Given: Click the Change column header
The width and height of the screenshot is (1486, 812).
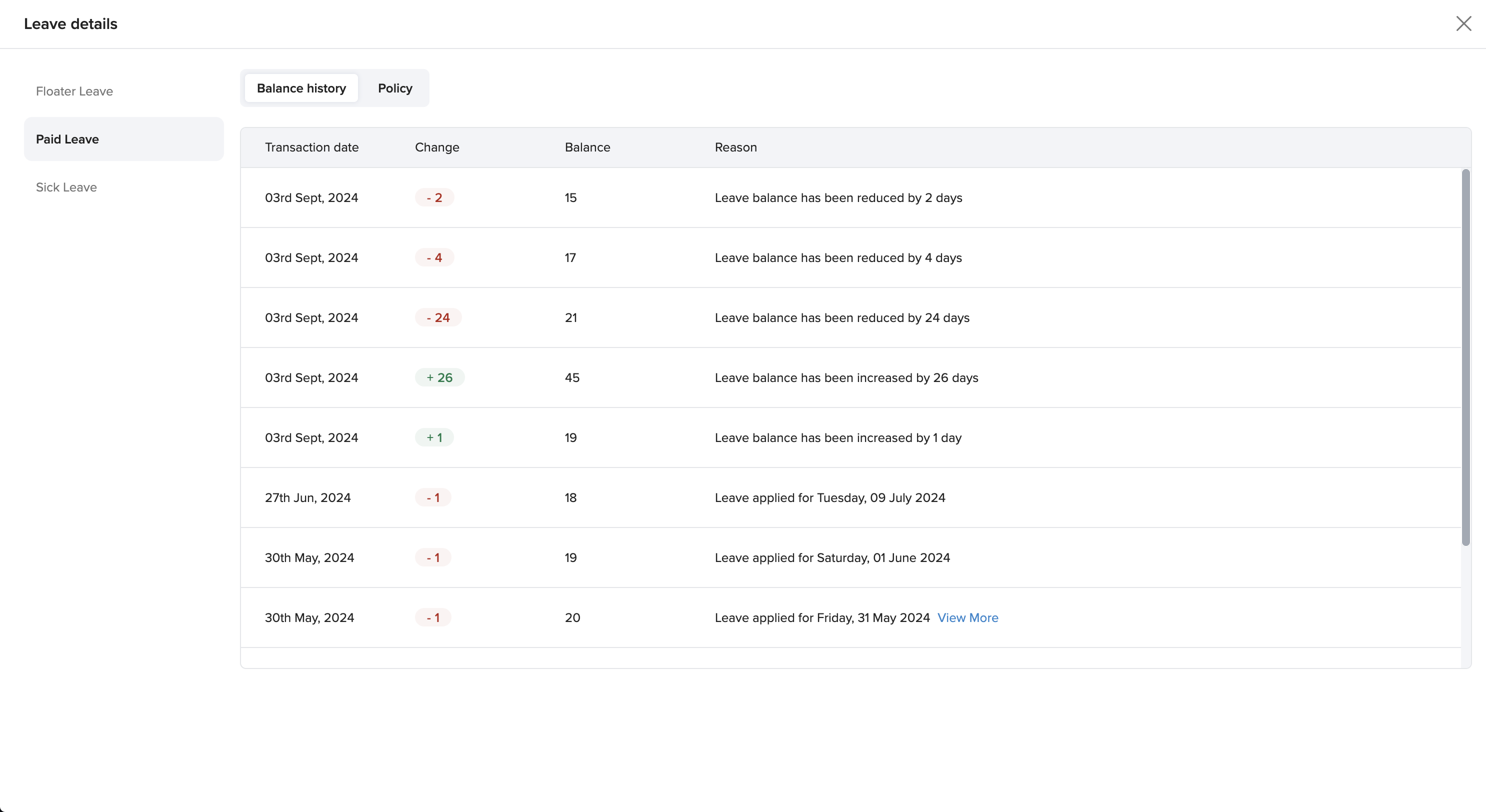Looking at the screenshot, I should 436,147.
